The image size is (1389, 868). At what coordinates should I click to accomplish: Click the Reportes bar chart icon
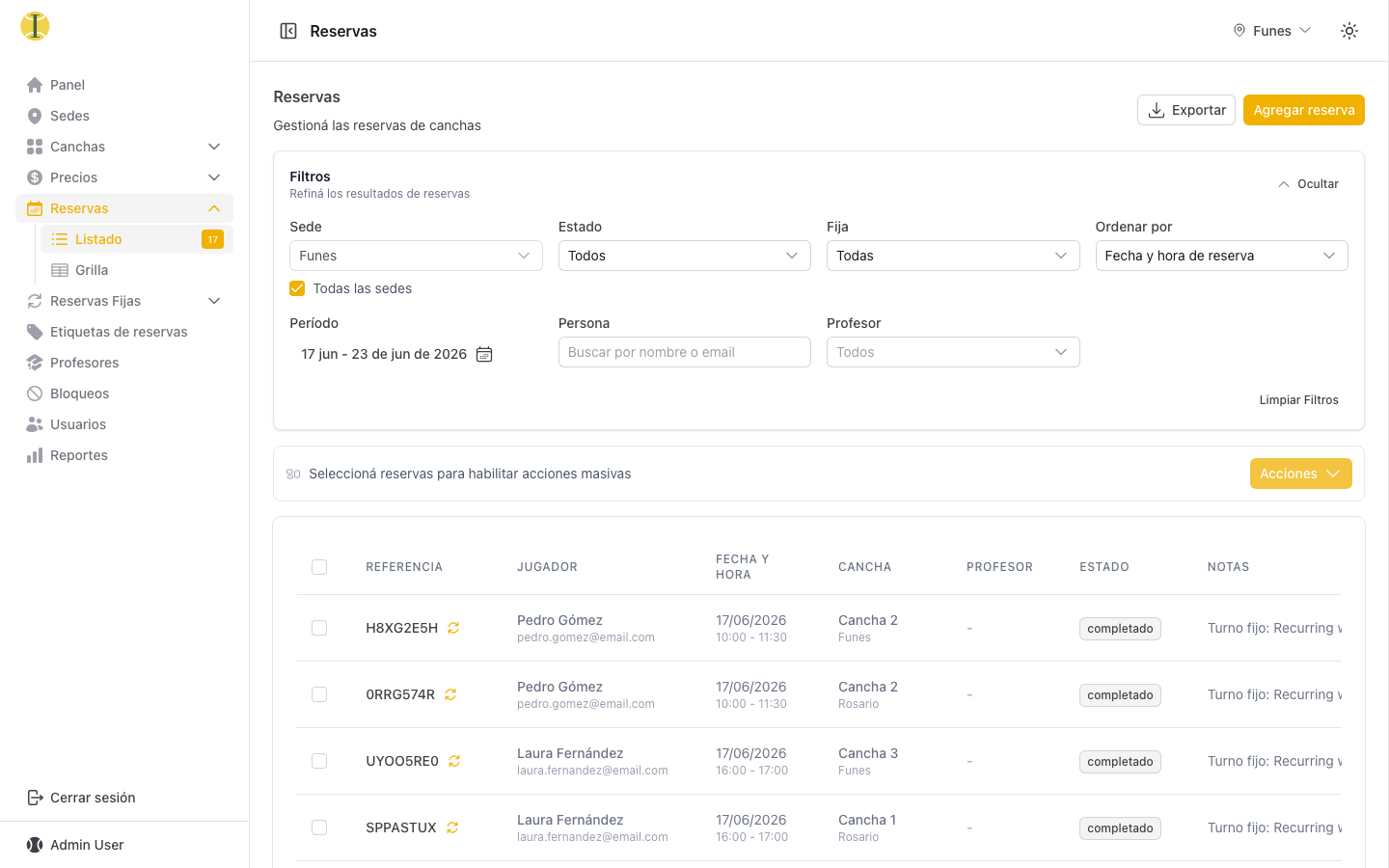(x=35, y=455)
